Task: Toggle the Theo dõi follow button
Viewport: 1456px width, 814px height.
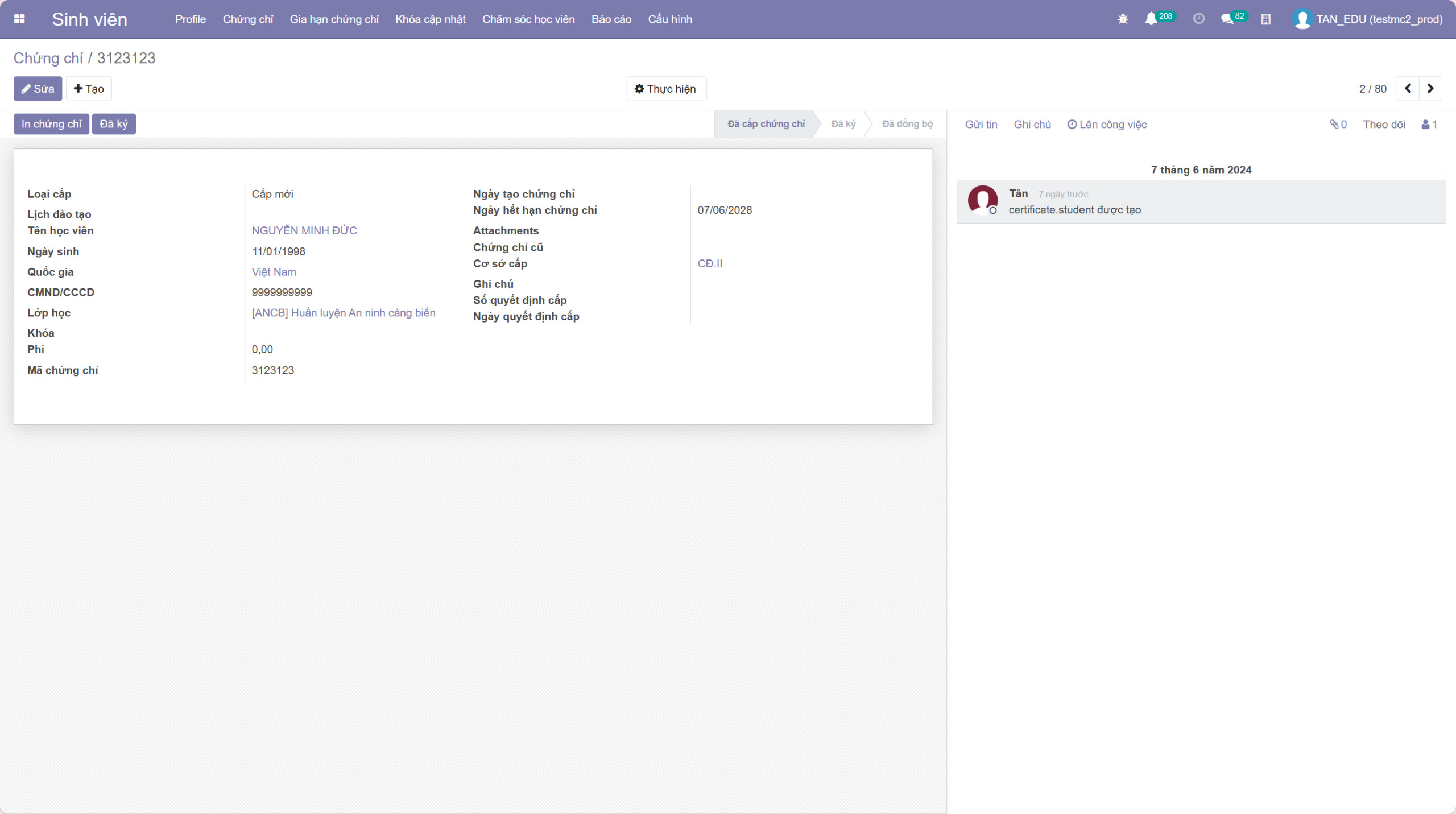Action: coord(1384,125)
